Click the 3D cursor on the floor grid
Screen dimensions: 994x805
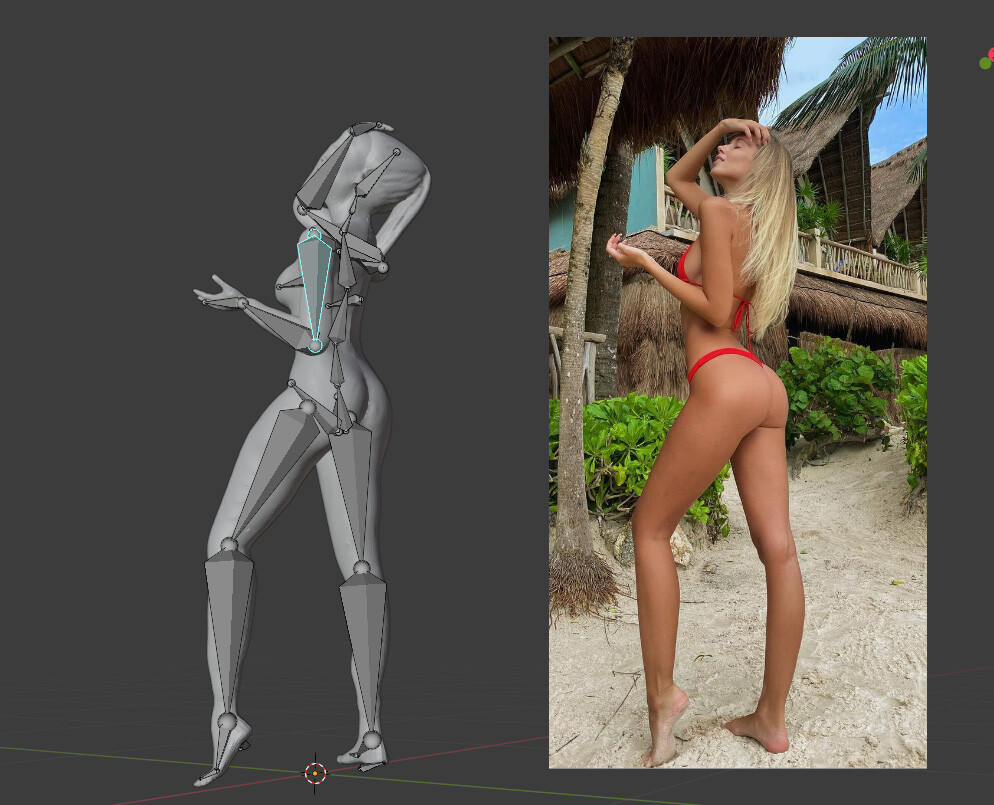(315, 773)
